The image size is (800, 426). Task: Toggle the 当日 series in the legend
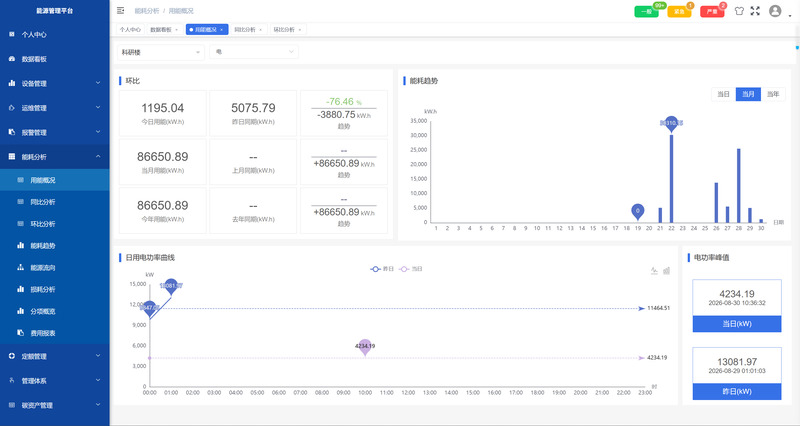pyautogui.click(x=411, y=269)
